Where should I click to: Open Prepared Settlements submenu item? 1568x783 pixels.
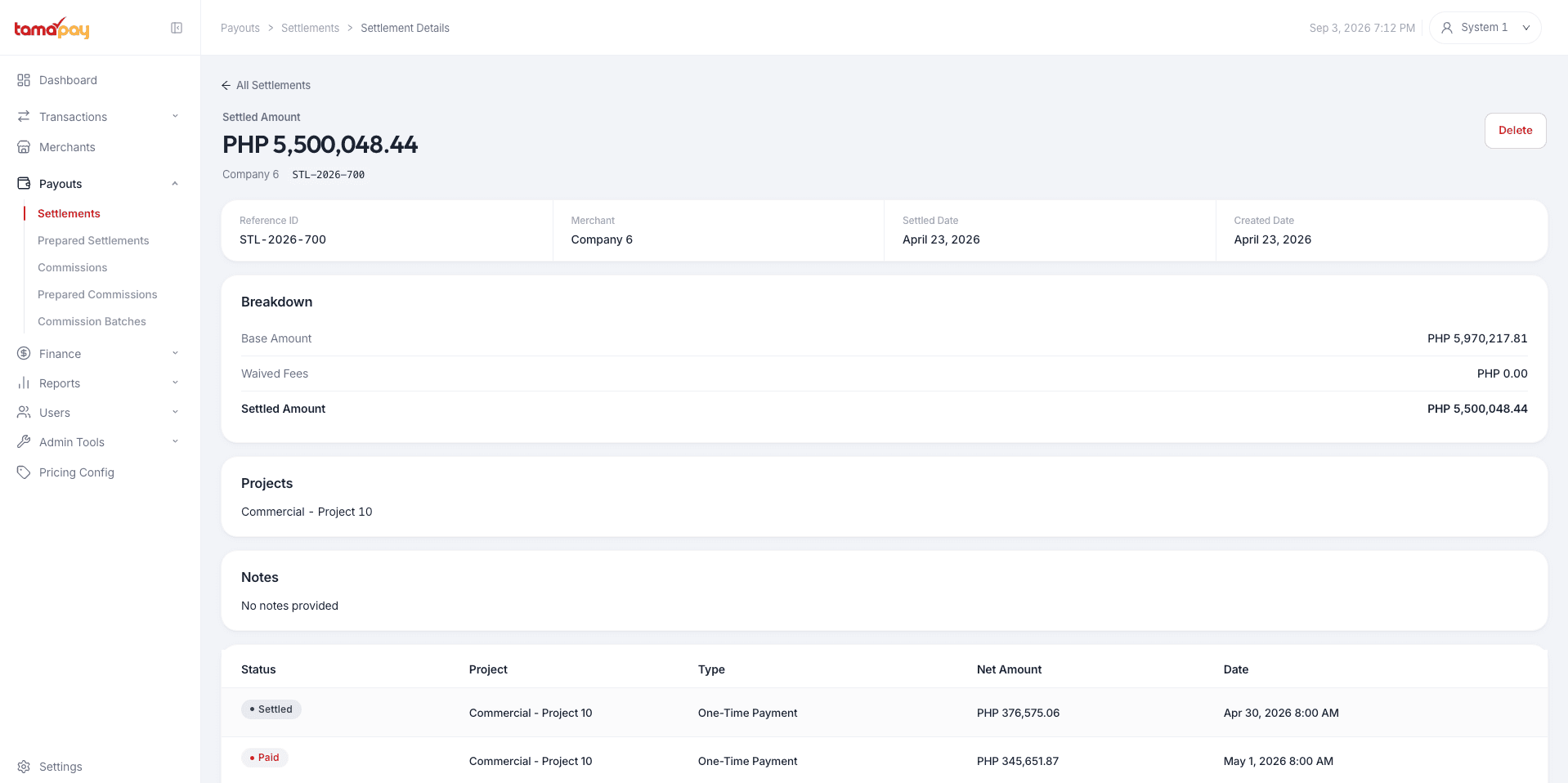point(93,240)
